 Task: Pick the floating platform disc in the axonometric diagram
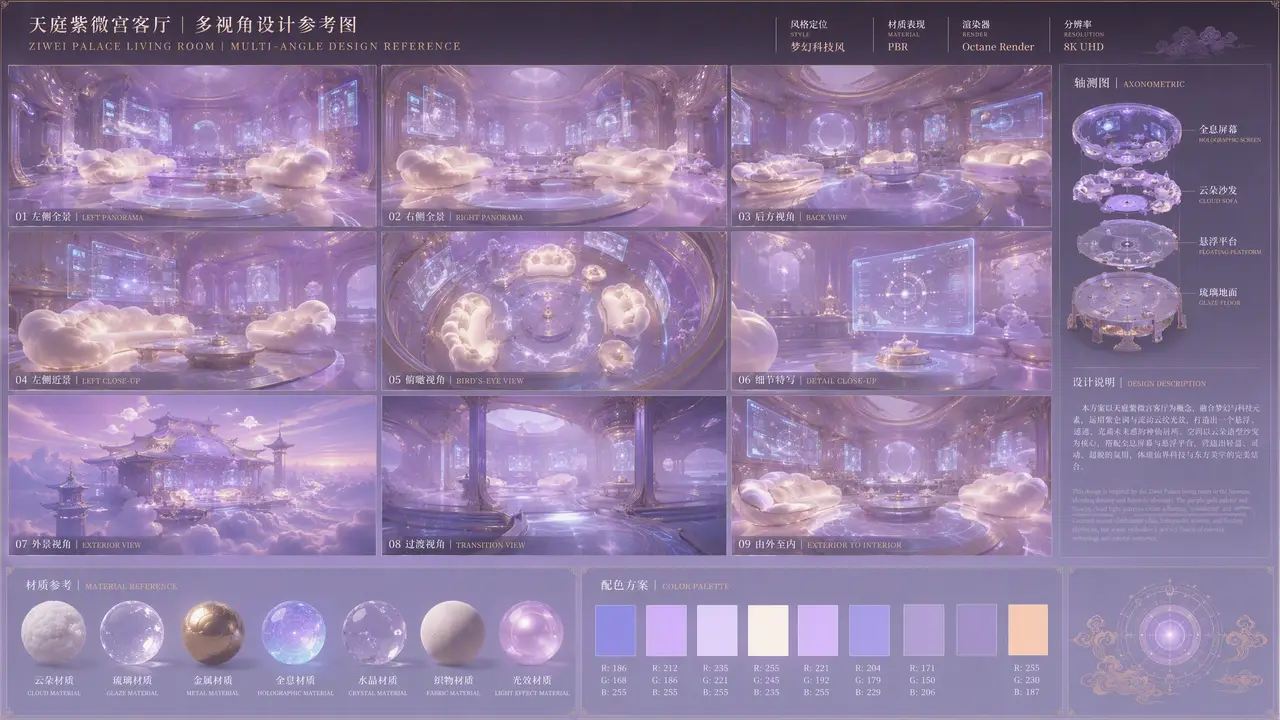tap(1126, 244)
